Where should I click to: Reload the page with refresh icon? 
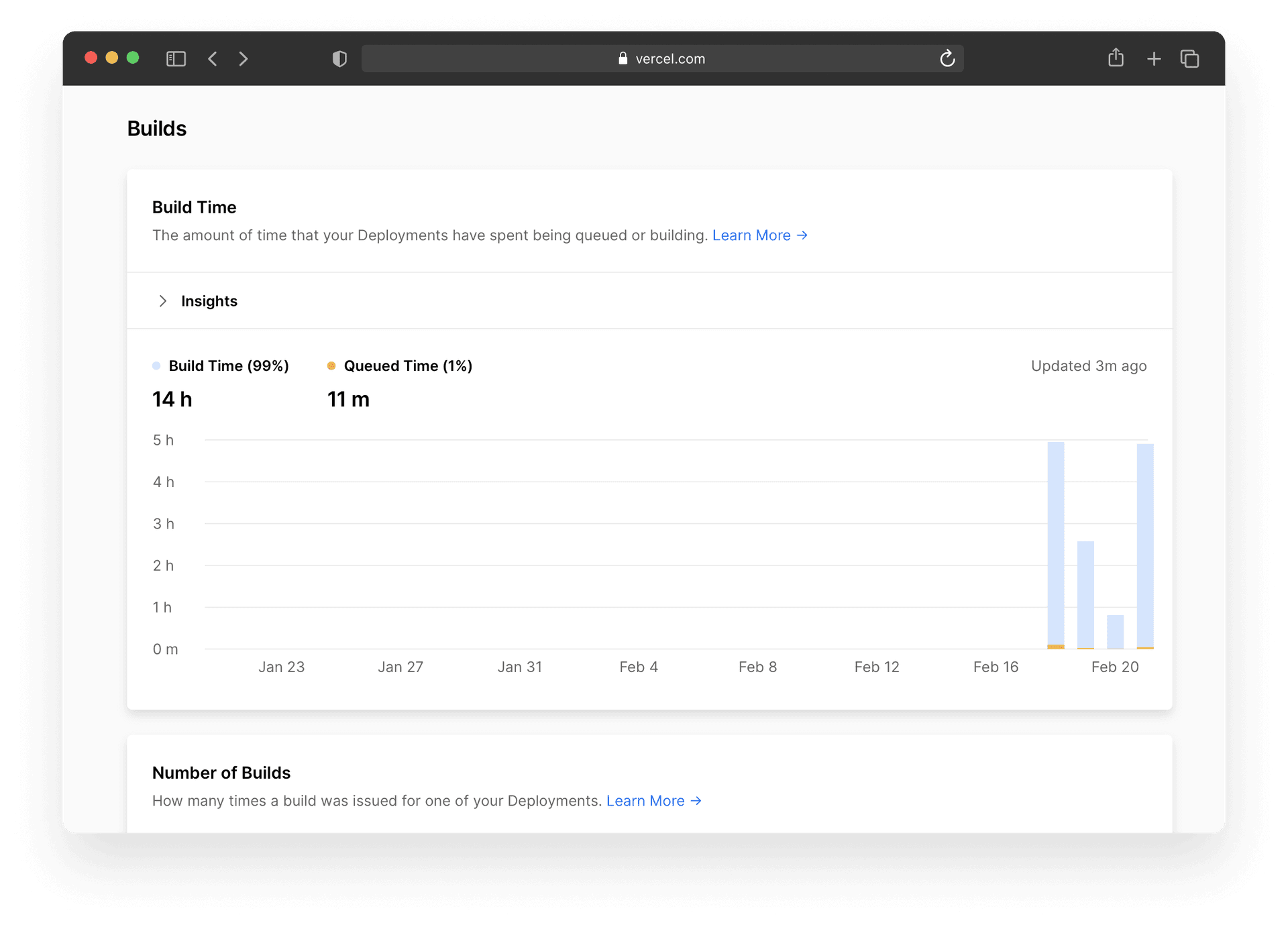(x=947, y=59)
